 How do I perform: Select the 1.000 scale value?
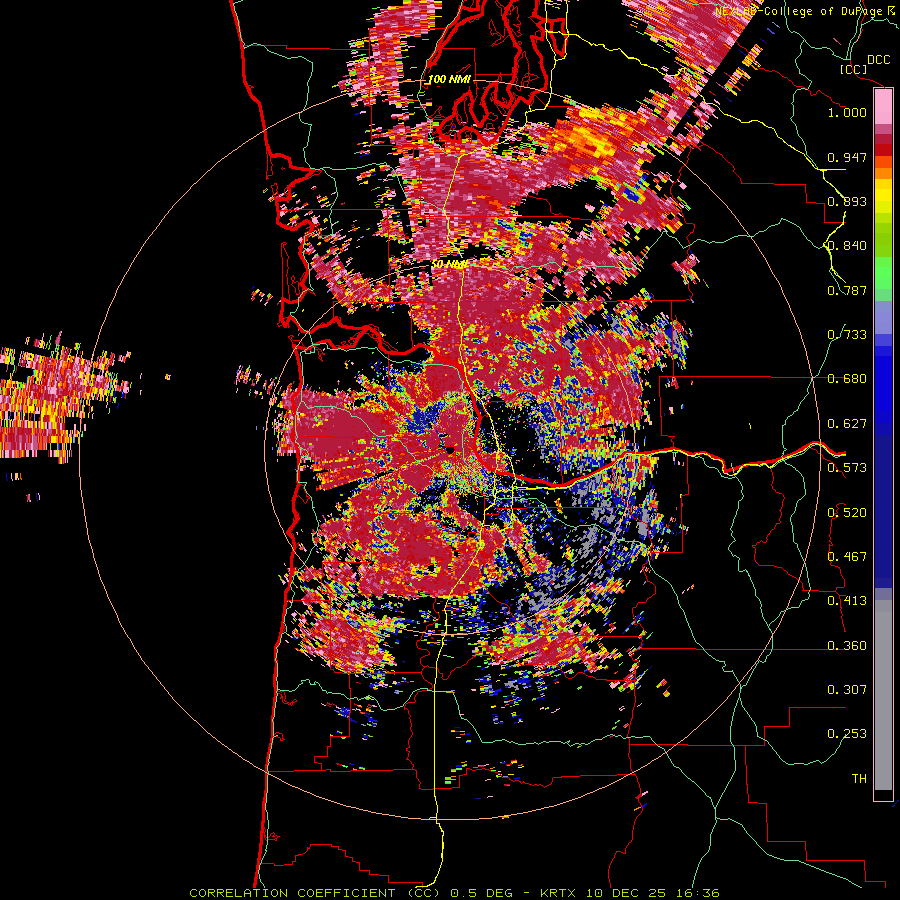click(x=847, y=112)
